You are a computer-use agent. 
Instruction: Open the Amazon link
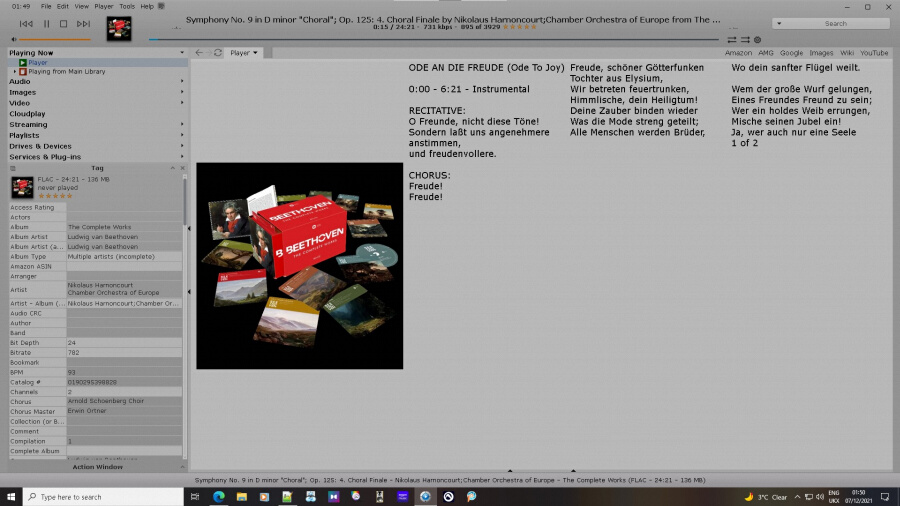coord(738,53)
